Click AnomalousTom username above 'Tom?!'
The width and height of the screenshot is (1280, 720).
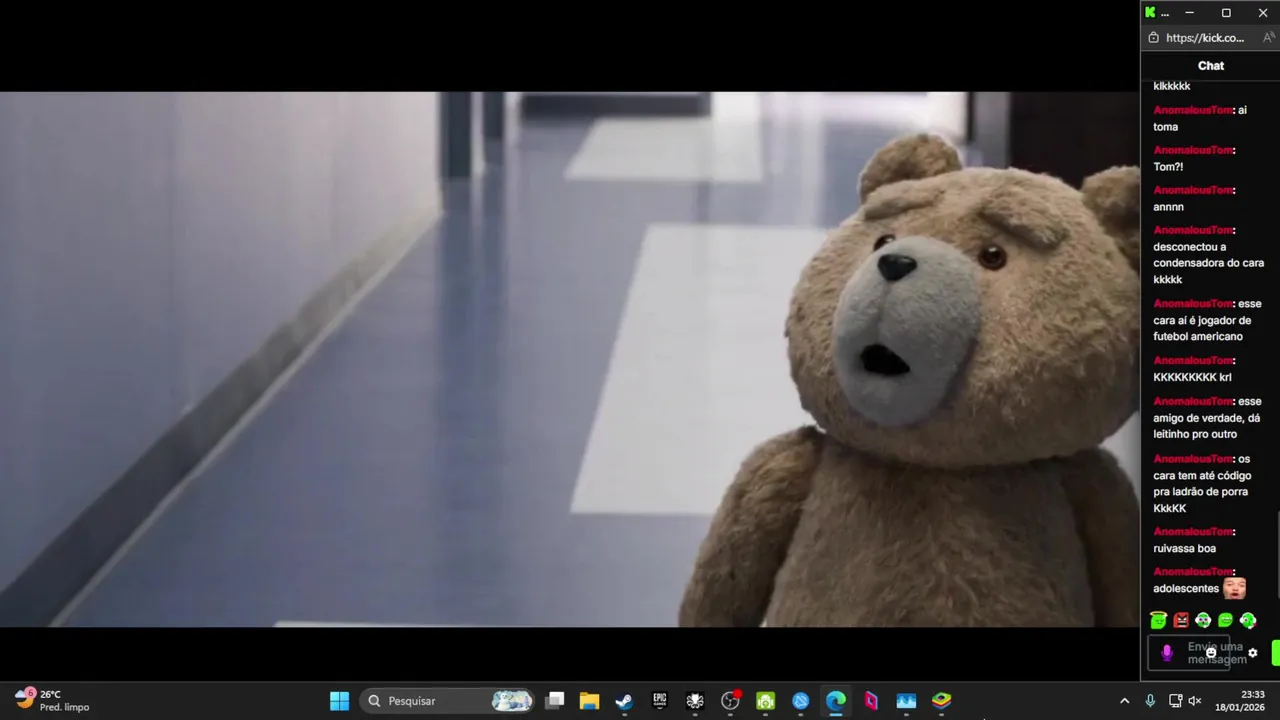(1193, 150)
